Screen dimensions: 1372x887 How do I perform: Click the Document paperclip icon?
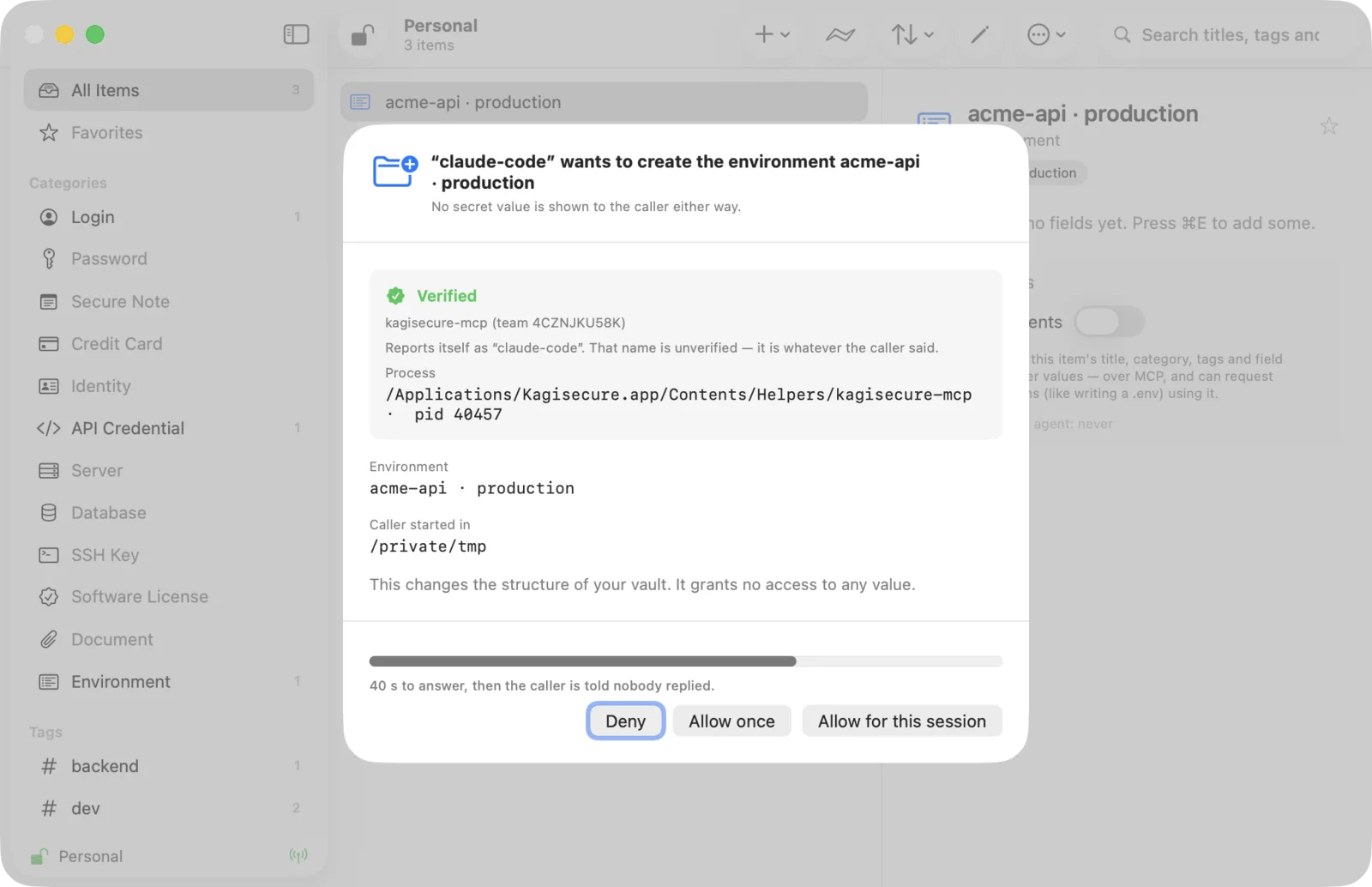tap(49, 640)
